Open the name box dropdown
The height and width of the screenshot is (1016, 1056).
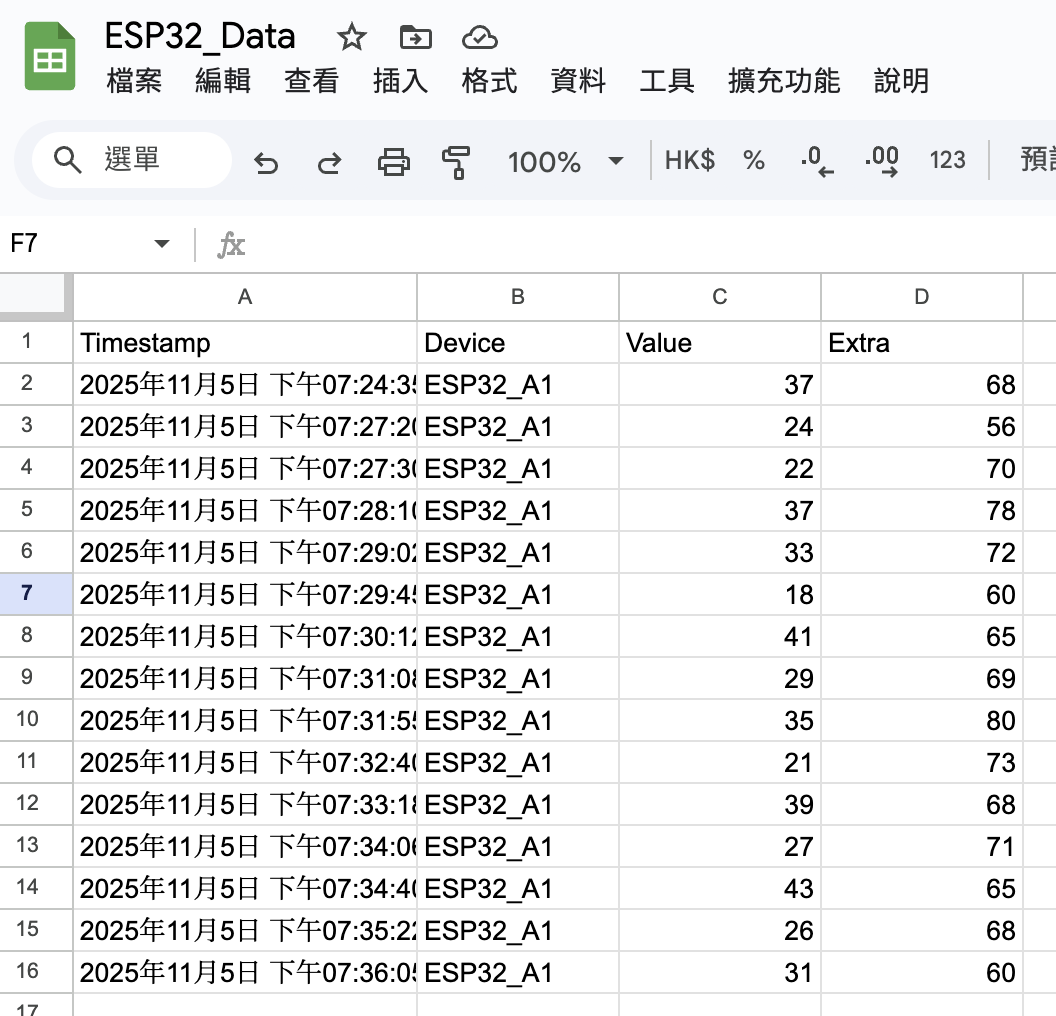(x=161, y=242)
